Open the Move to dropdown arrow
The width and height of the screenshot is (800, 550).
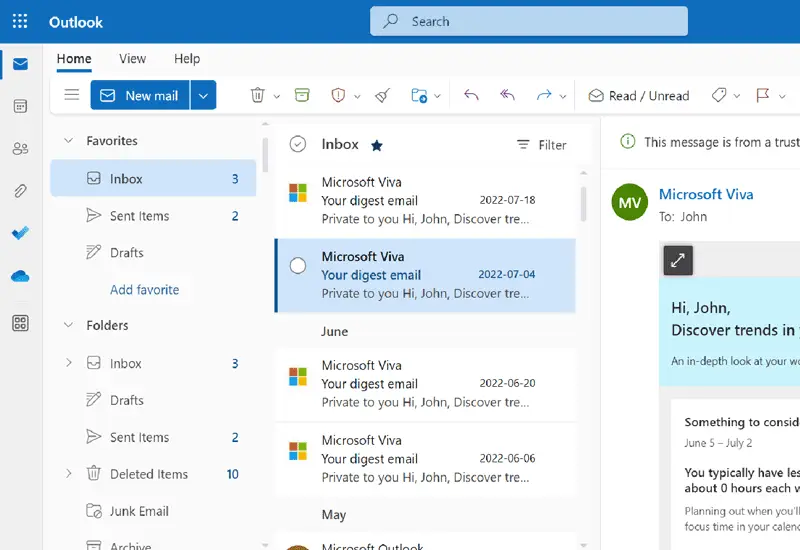coord(437,96)
